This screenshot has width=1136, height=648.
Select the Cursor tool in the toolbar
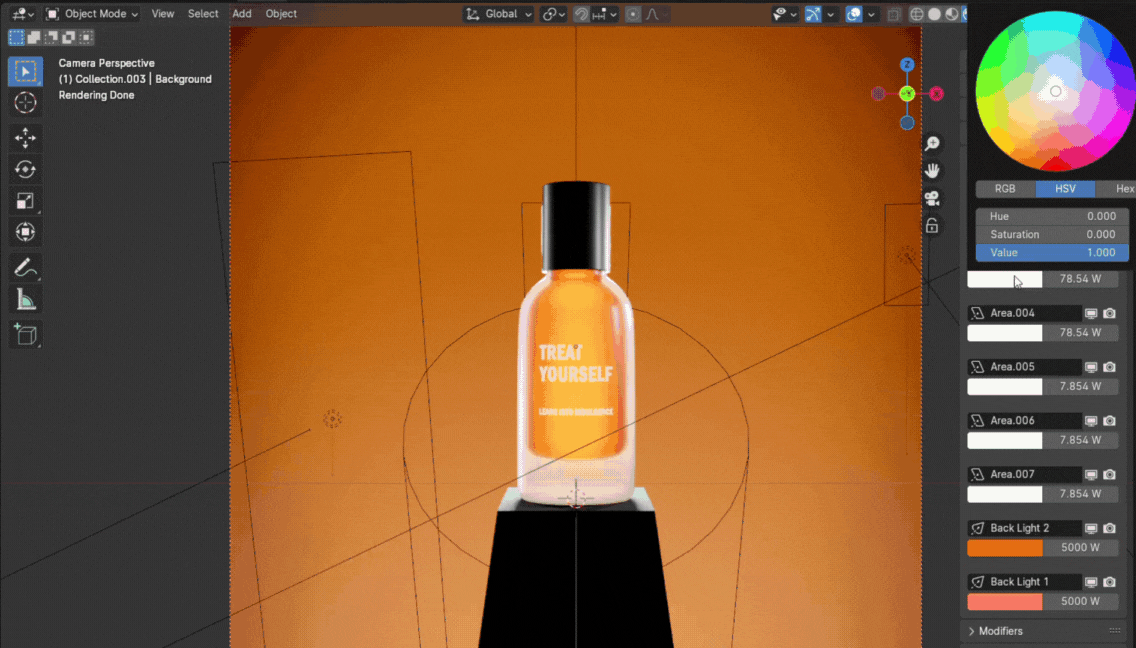(25, 103)
